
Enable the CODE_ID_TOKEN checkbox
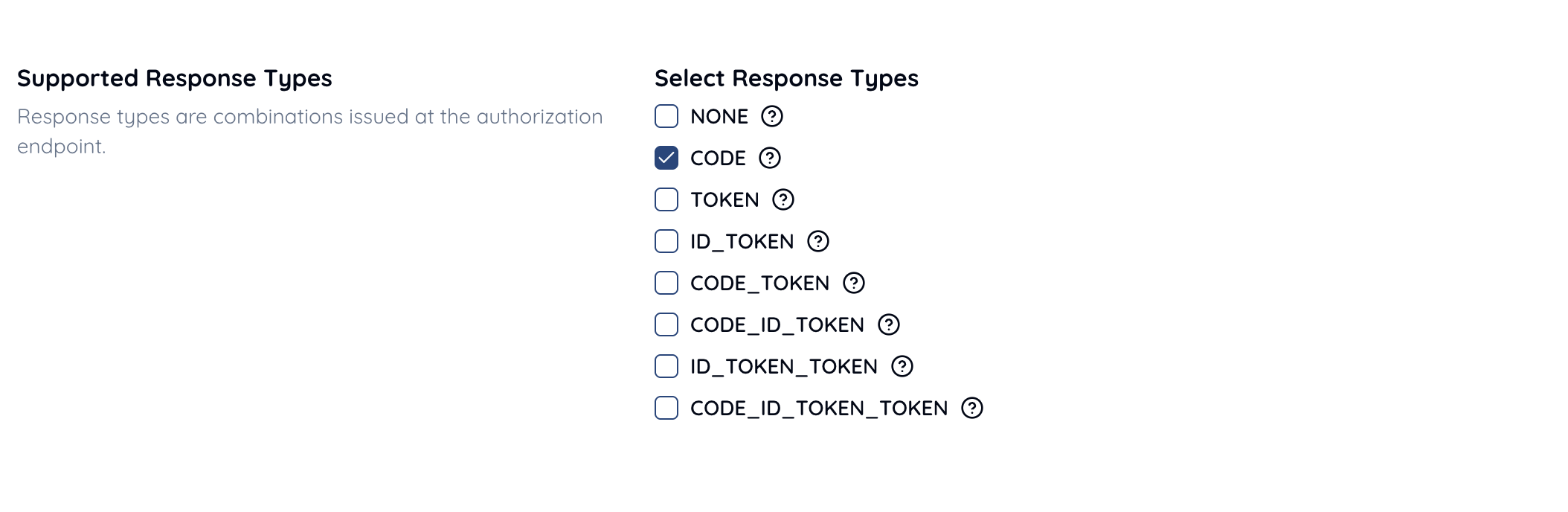pyautogui.click(x=666, y=324)
